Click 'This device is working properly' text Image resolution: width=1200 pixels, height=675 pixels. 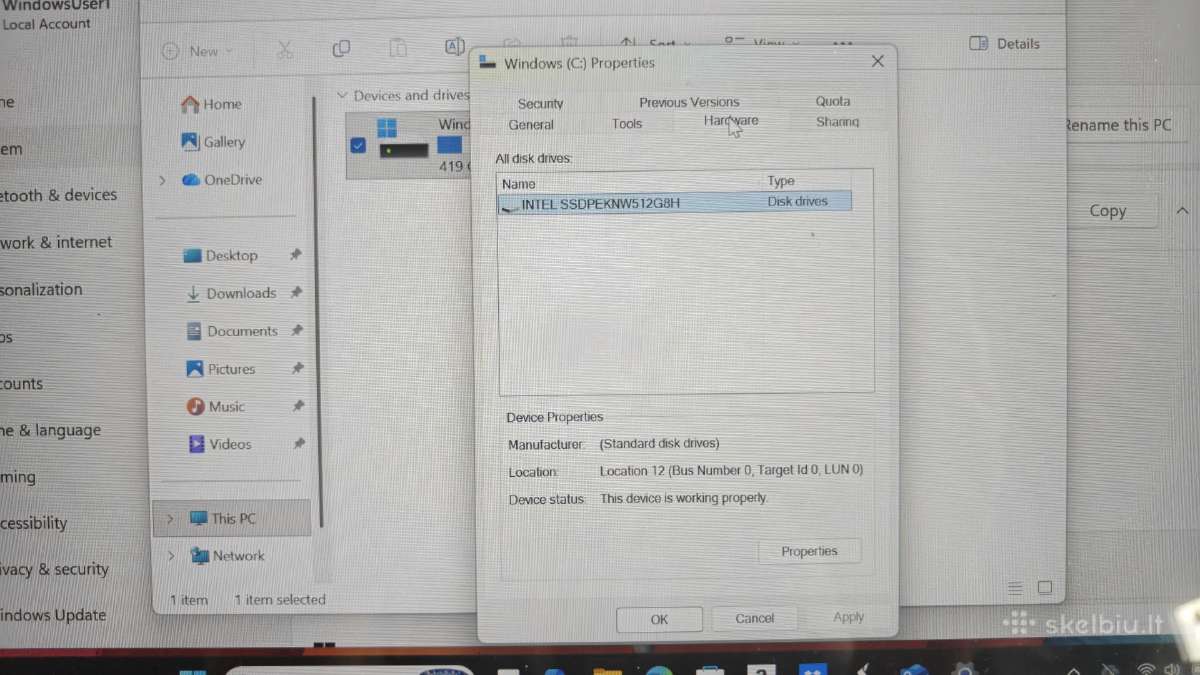click(684, 498)
